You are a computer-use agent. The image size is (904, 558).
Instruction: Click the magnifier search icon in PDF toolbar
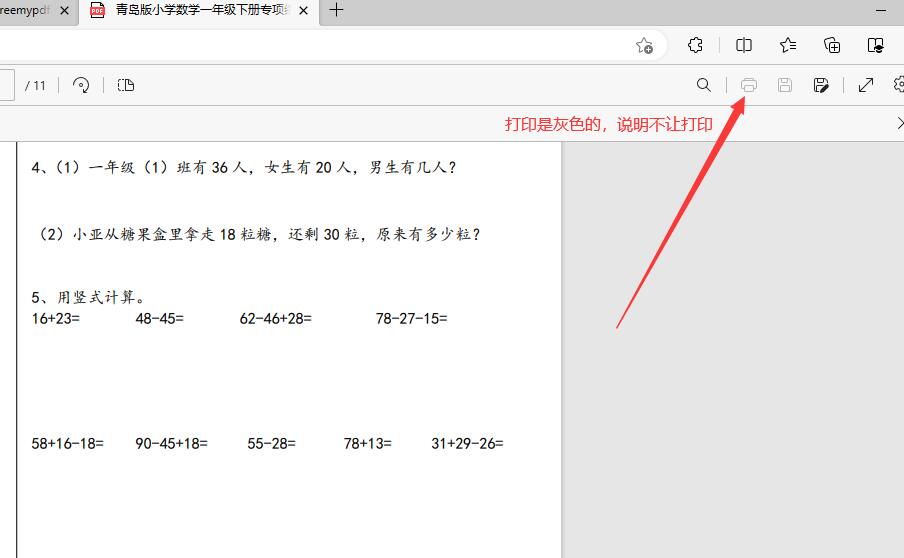[704, 85]
